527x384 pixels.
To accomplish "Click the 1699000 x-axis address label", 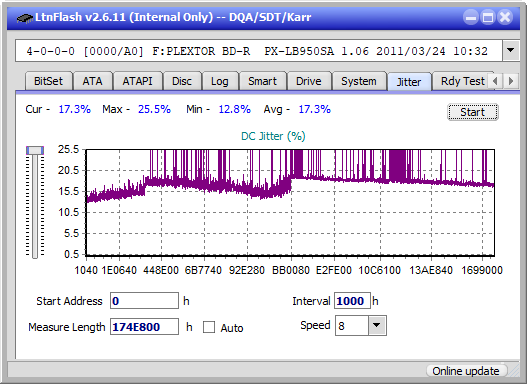I will click(482, 270).
